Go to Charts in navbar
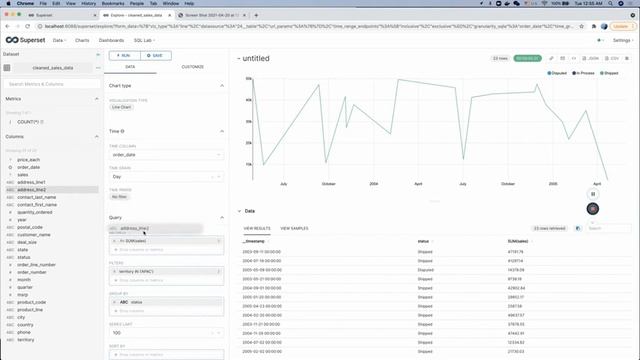The image size is (640, 360). tap(82, 40)
